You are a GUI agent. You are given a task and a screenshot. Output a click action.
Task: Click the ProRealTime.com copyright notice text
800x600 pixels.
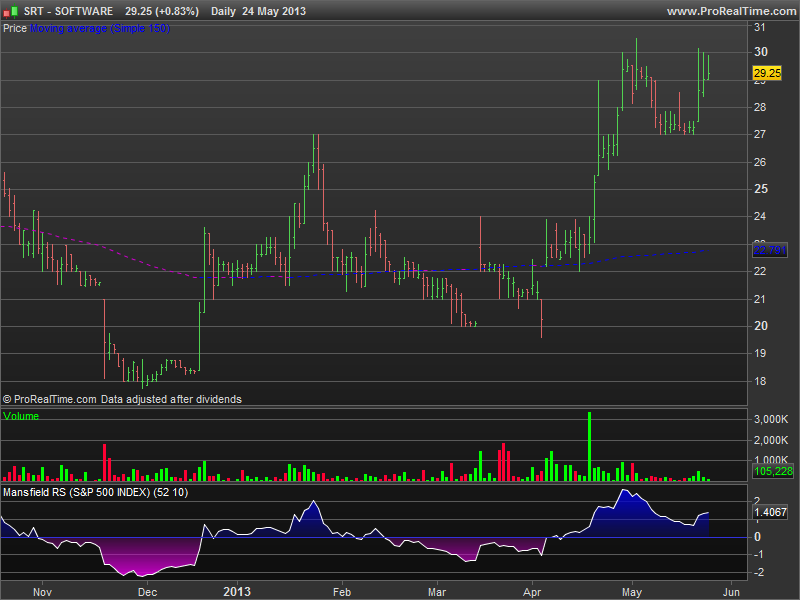coord(122,398)
